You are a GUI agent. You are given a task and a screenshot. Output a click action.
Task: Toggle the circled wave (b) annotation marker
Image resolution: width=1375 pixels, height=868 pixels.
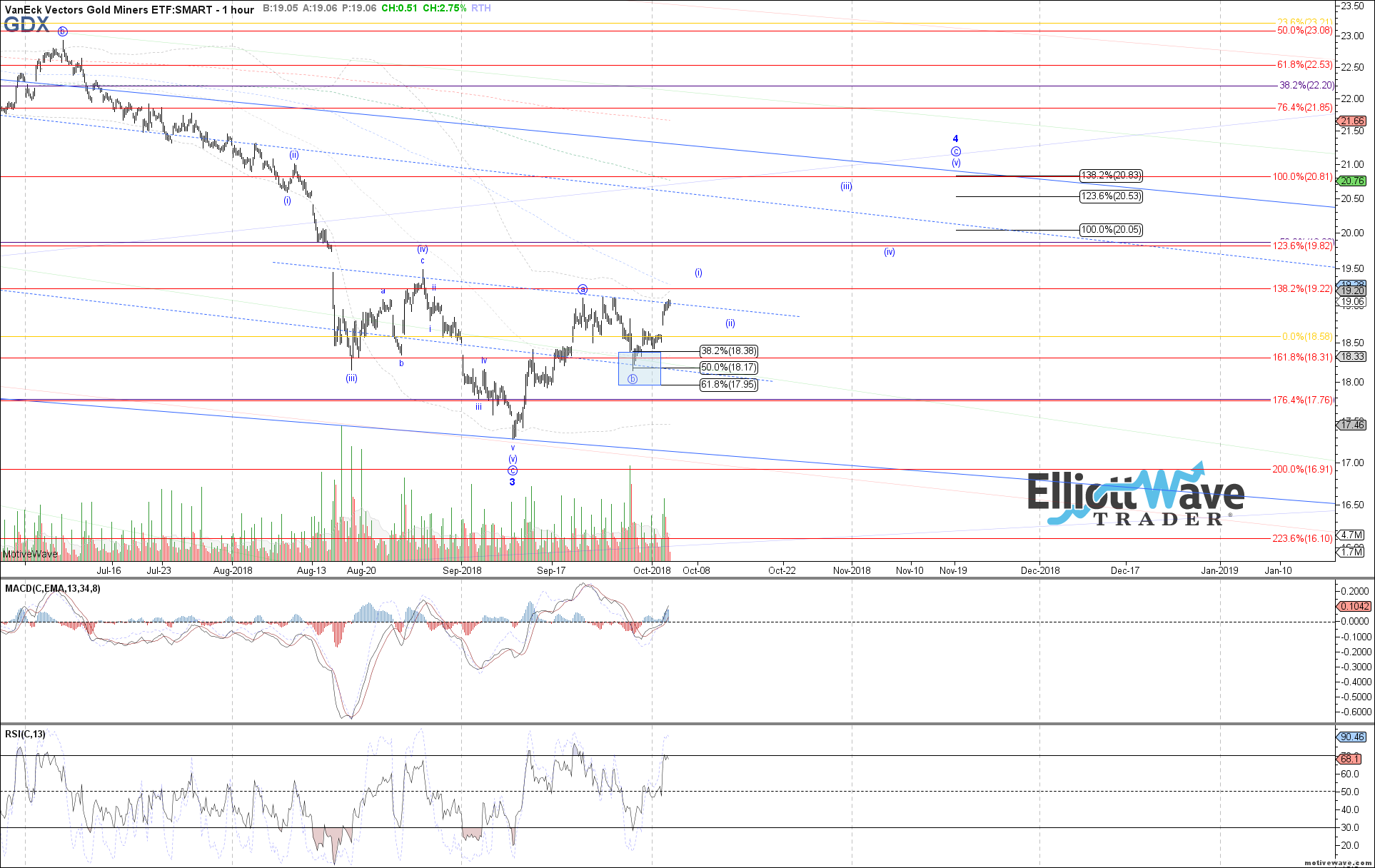tap(631, 379)
